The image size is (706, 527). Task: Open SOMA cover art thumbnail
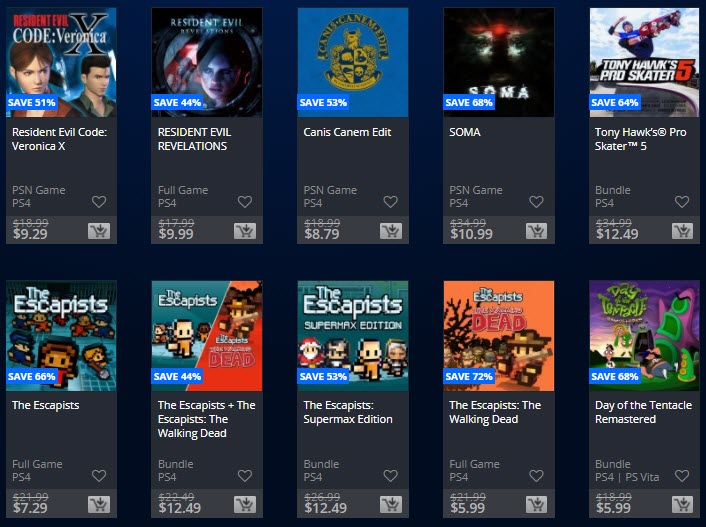click(x=499, y=62)
